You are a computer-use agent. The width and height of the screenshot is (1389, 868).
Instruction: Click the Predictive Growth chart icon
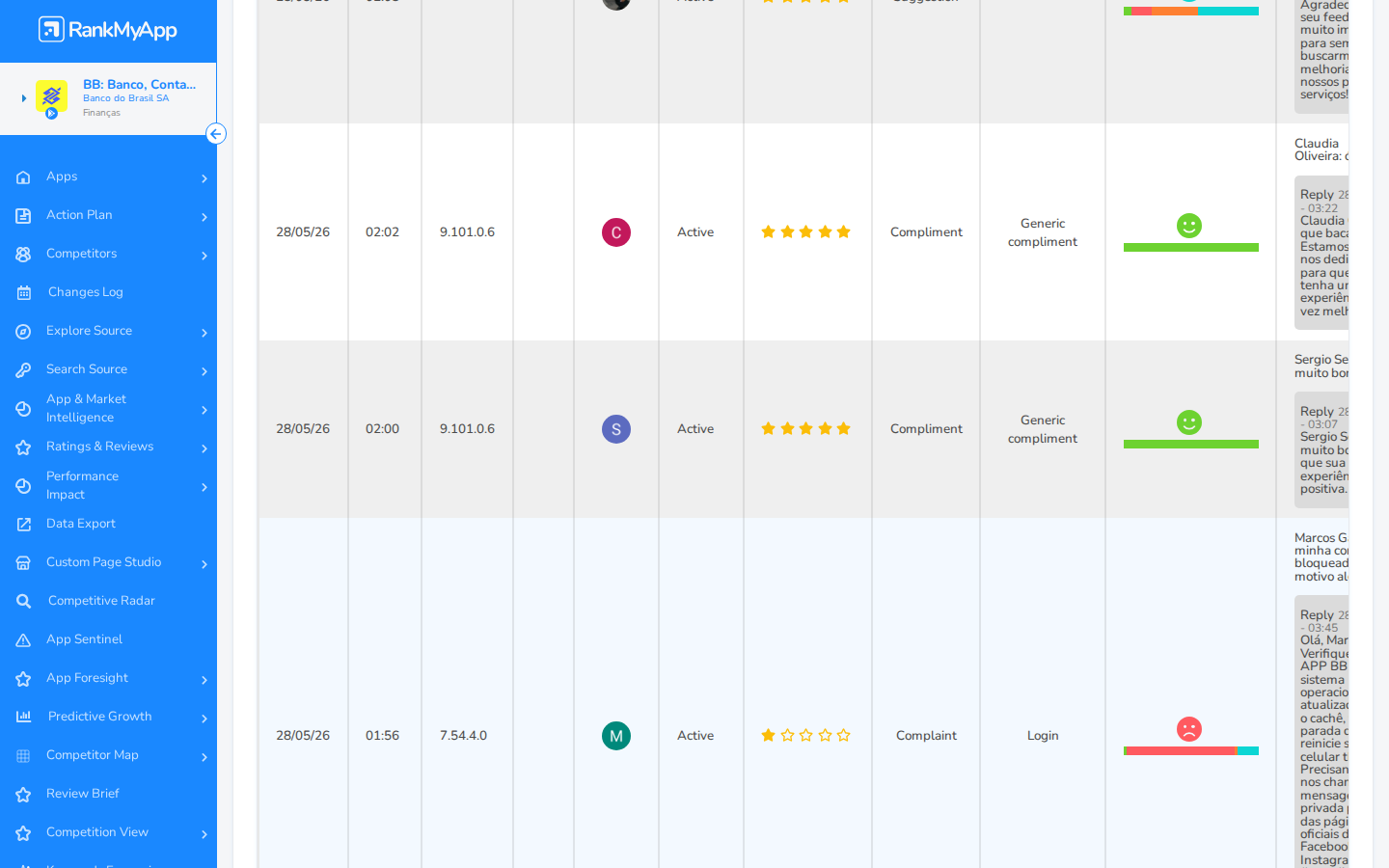tap(23, 717)
